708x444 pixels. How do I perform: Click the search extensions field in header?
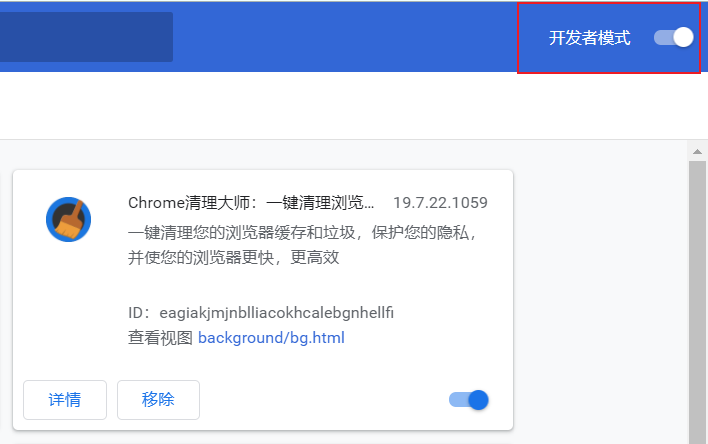click(86, 37)
